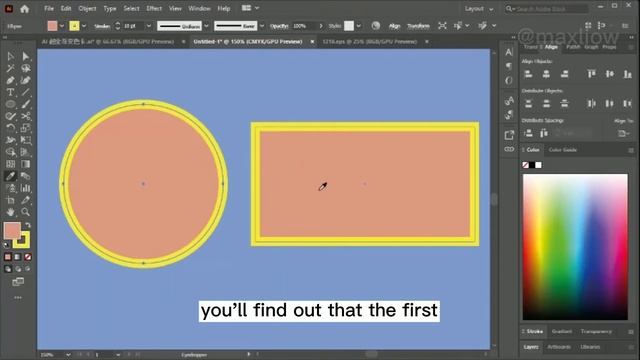This screenshot has width=640, height=360.
Task: Click Transform button in control bar
Action: point(418,26)
